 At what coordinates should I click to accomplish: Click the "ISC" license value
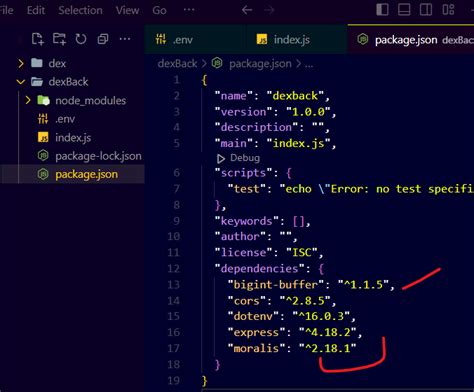302,252
